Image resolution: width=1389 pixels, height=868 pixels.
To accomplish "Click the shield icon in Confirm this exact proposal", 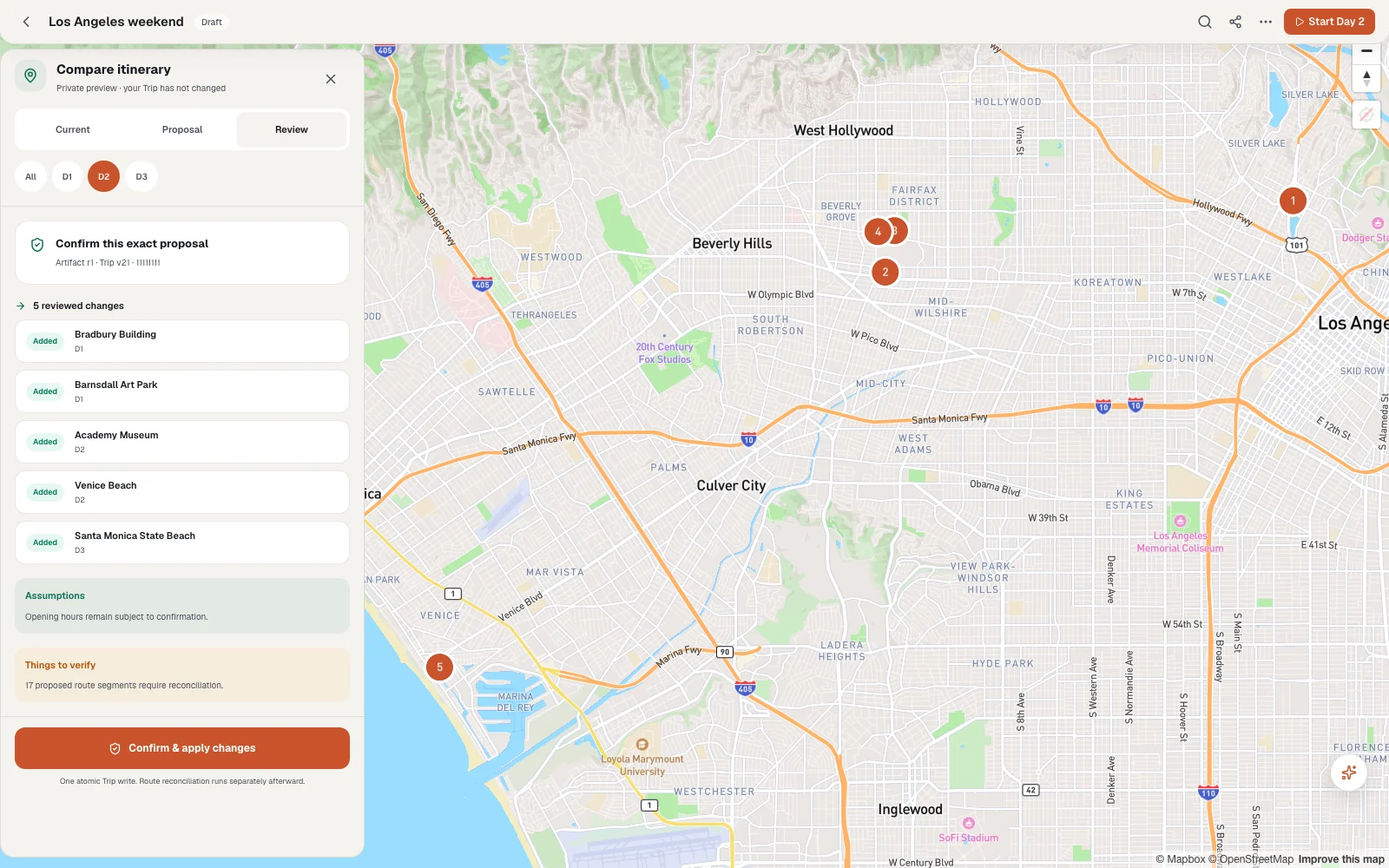I will tap(37, 245).
